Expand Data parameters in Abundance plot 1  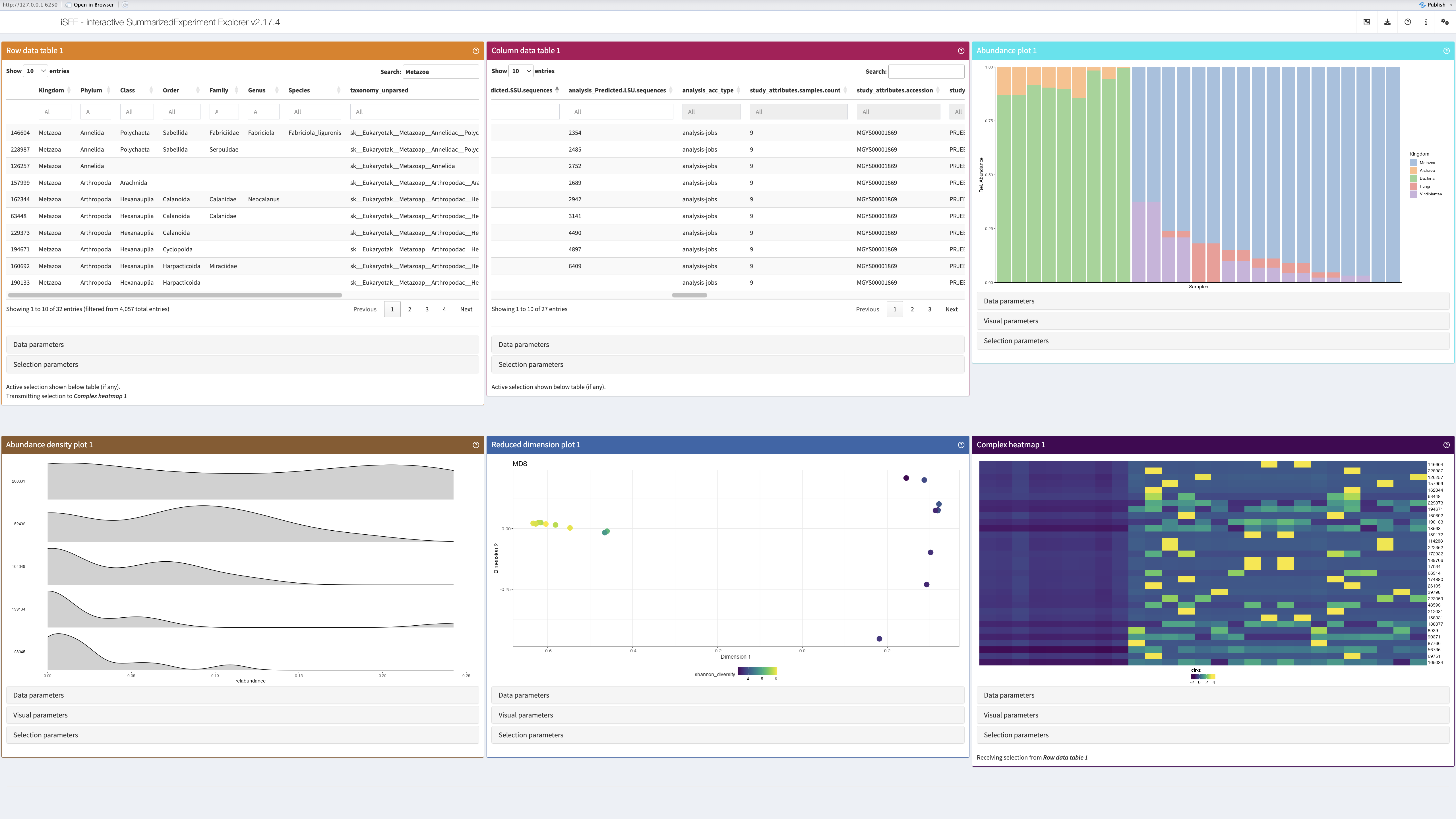[x=1010, y=301]
